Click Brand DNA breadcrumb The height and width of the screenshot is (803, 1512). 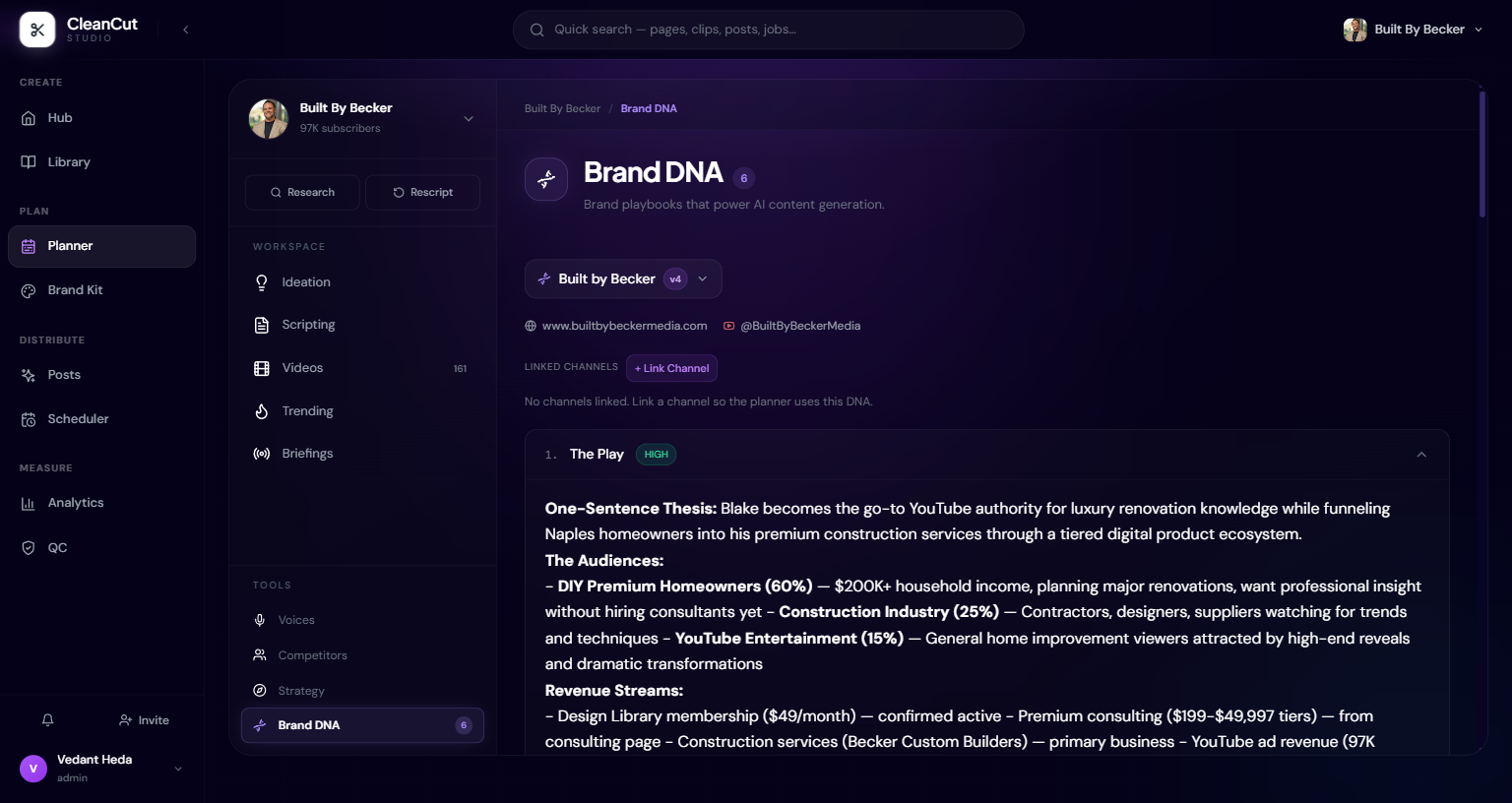(x=649, y=108)
